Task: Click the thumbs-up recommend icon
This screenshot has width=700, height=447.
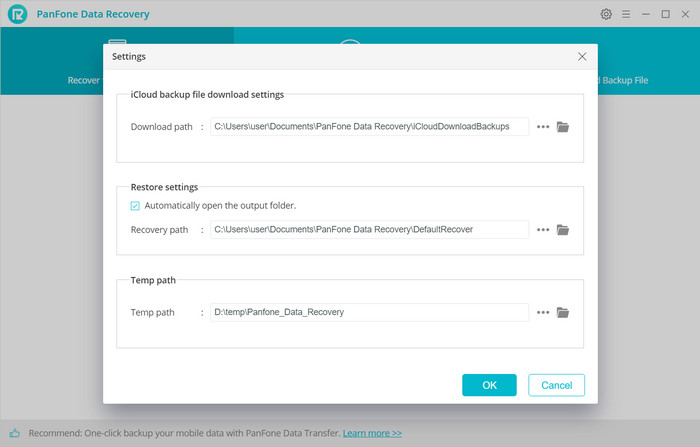Action: (14, 433)
